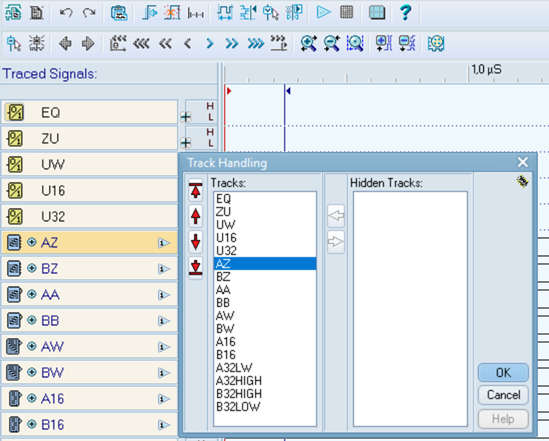Click the globe grid icon in second toolbar

436,43
